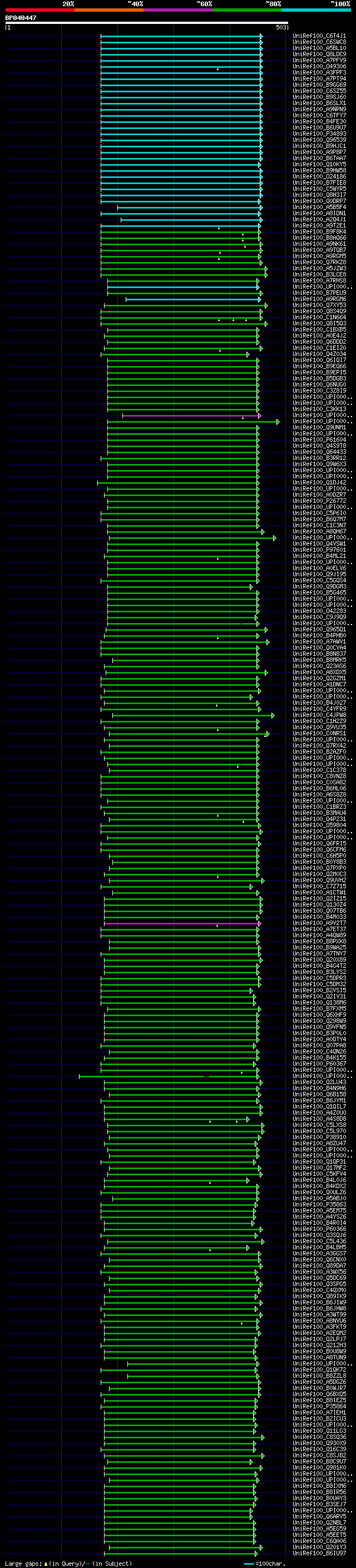Click hit UniRef100_A8IDN1
356x1568 pixels.
point(319,214)
